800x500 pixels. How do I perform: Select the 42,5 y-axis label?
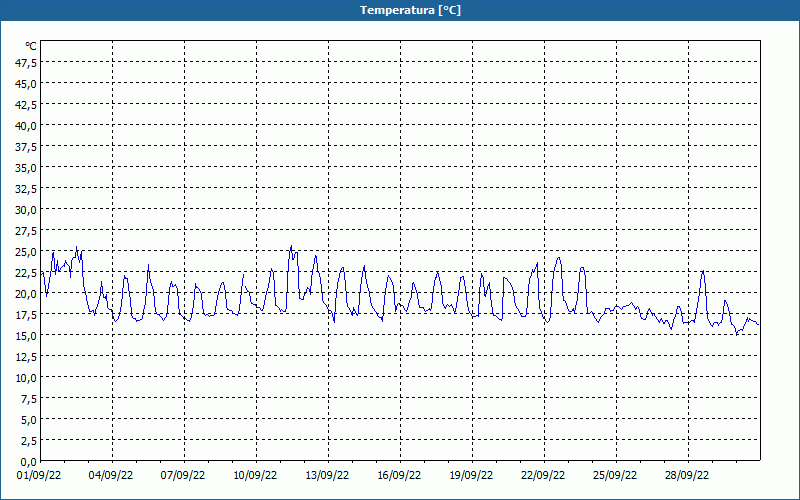point(26,105)
